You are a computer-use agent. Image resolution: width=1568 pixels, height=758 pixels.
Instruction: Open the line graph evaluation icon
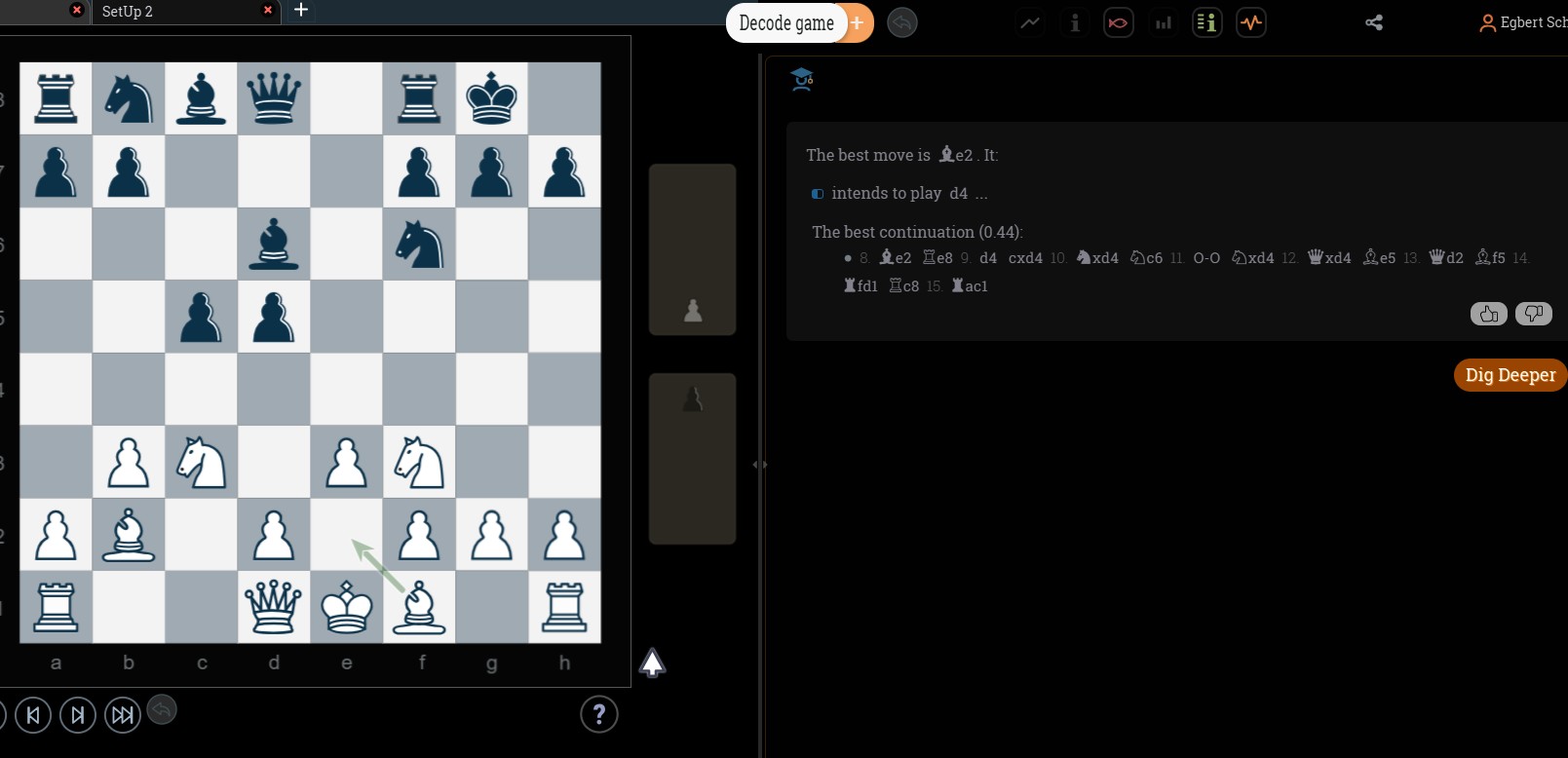pyautogui.click(x=1030, y=22)
